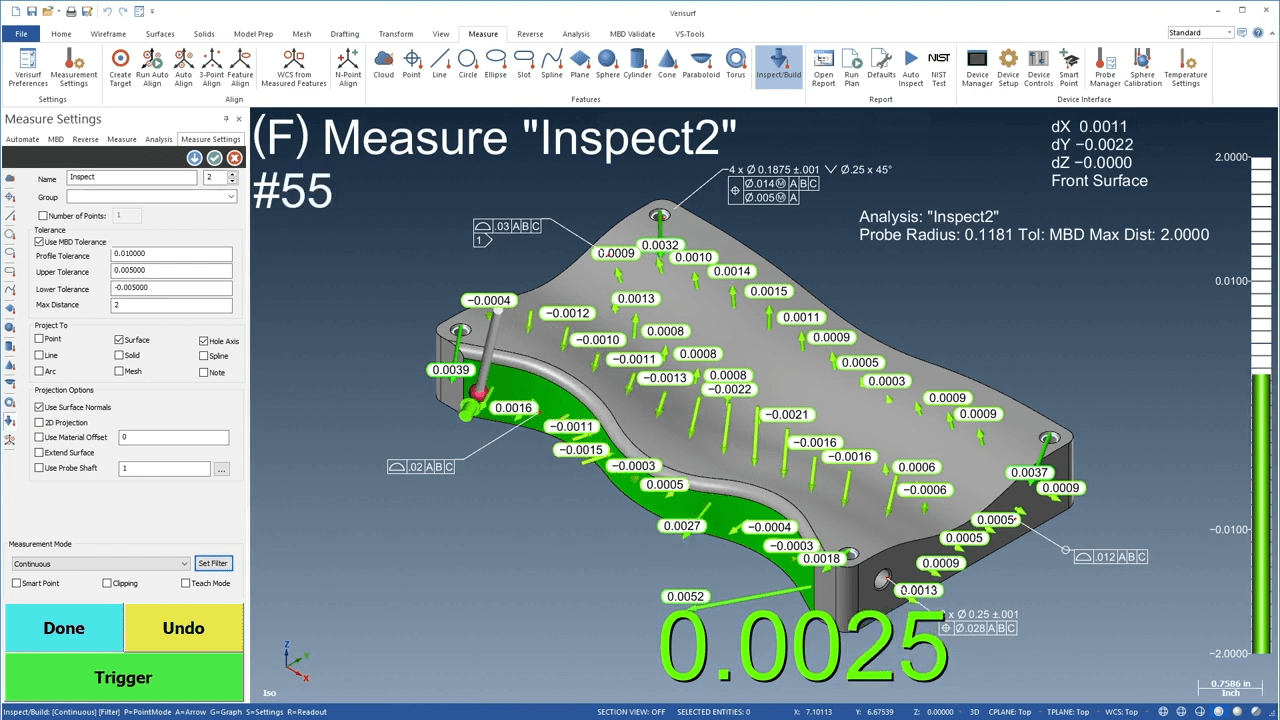This screenshot has width=1280, height=720.
Task: Choose the Torus feature tool
Action: coord(736,63)
